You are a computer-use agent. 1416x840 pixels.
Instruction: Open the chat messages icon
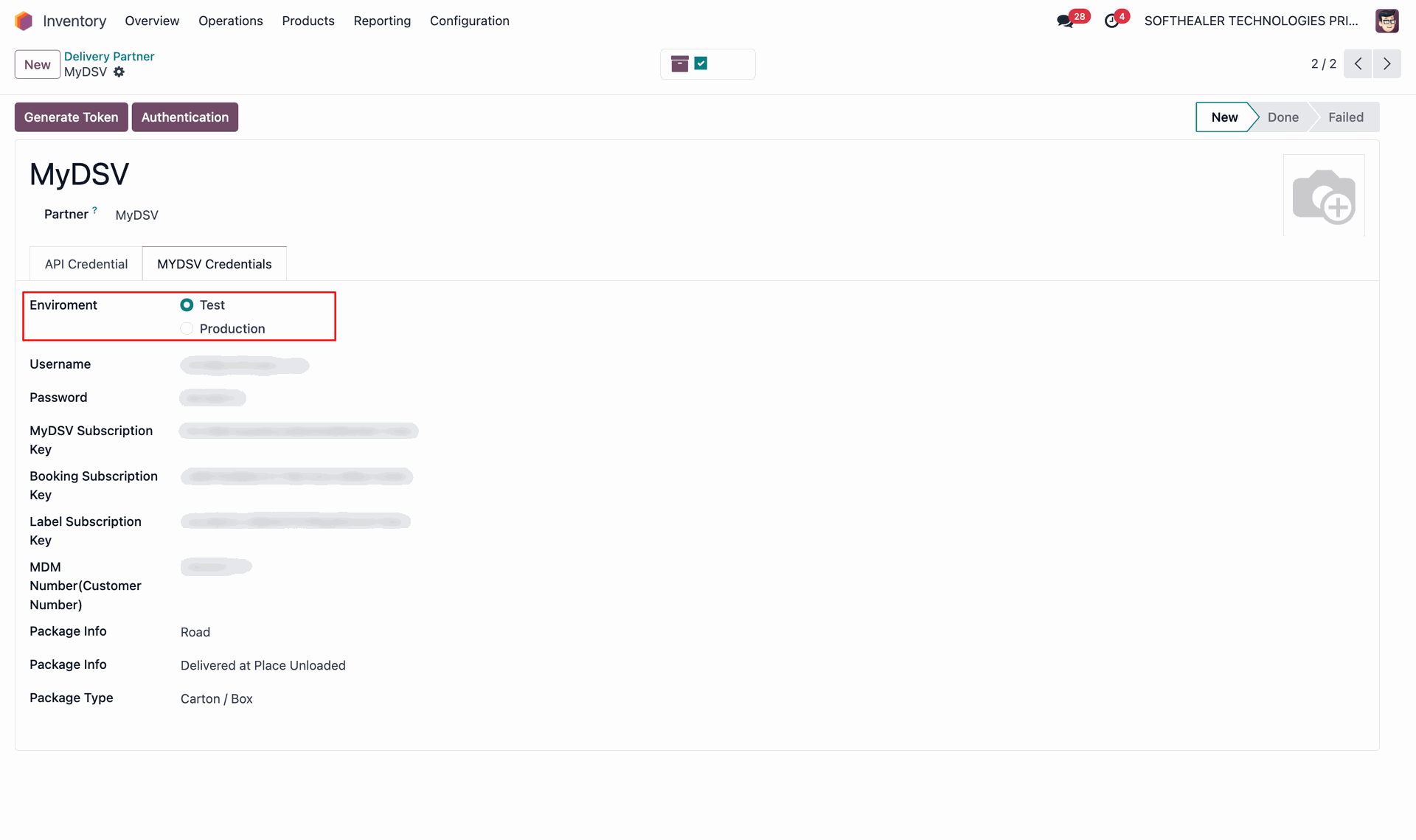(1065, 21)
